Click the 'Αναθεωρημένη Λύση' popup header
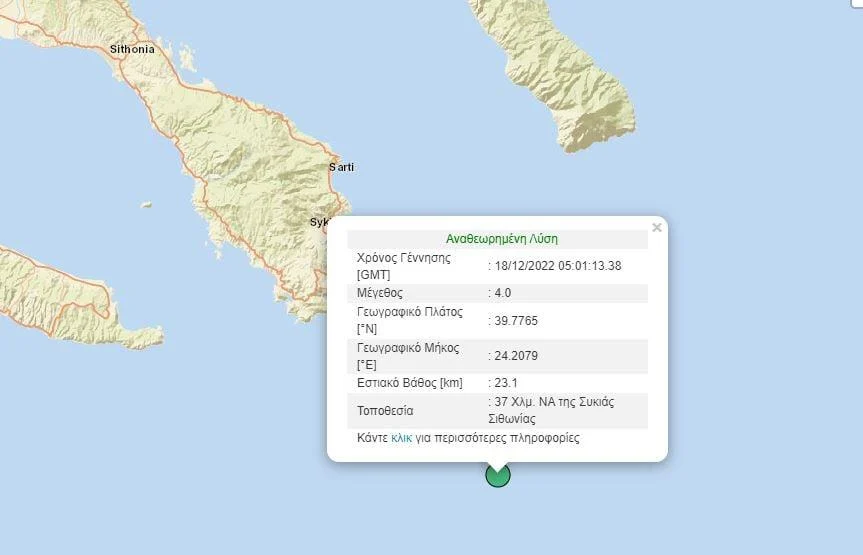 click(x=501, y=239)
